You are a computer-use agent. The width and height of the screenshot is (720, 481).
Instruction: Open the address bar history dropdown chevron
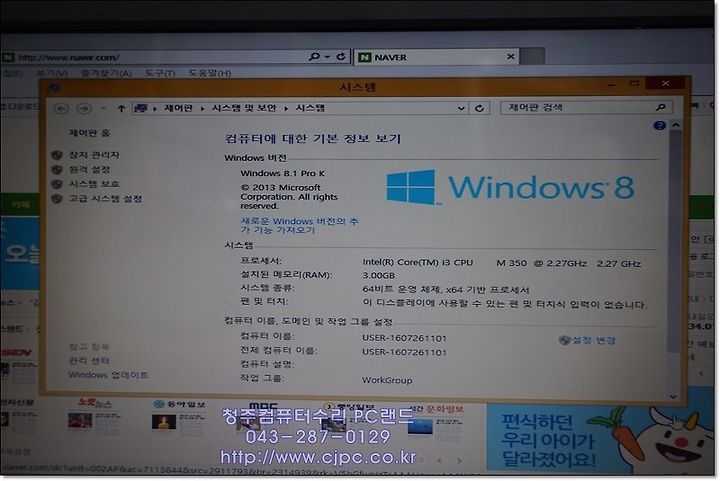coord(461,108)
